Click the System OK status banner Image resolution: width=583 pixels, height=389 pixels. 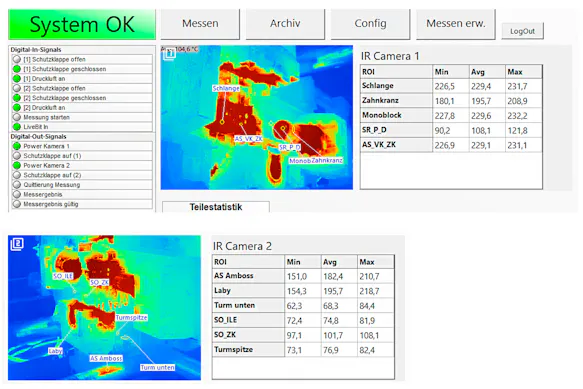pos(82,25)
